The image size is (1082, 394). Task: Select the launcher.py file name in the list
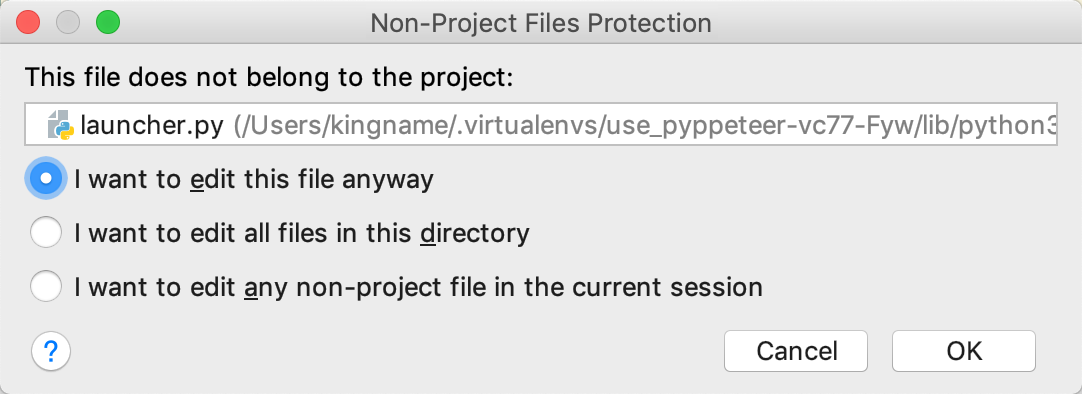click(152, 126)
